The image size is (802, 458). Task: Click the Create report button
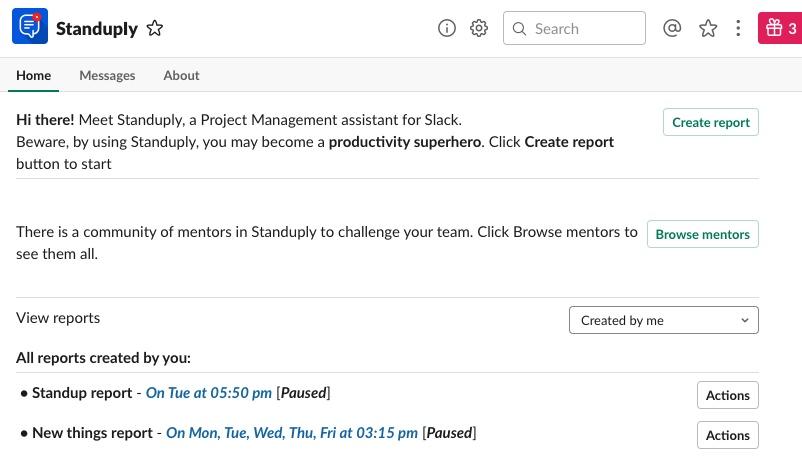(710, 122)
